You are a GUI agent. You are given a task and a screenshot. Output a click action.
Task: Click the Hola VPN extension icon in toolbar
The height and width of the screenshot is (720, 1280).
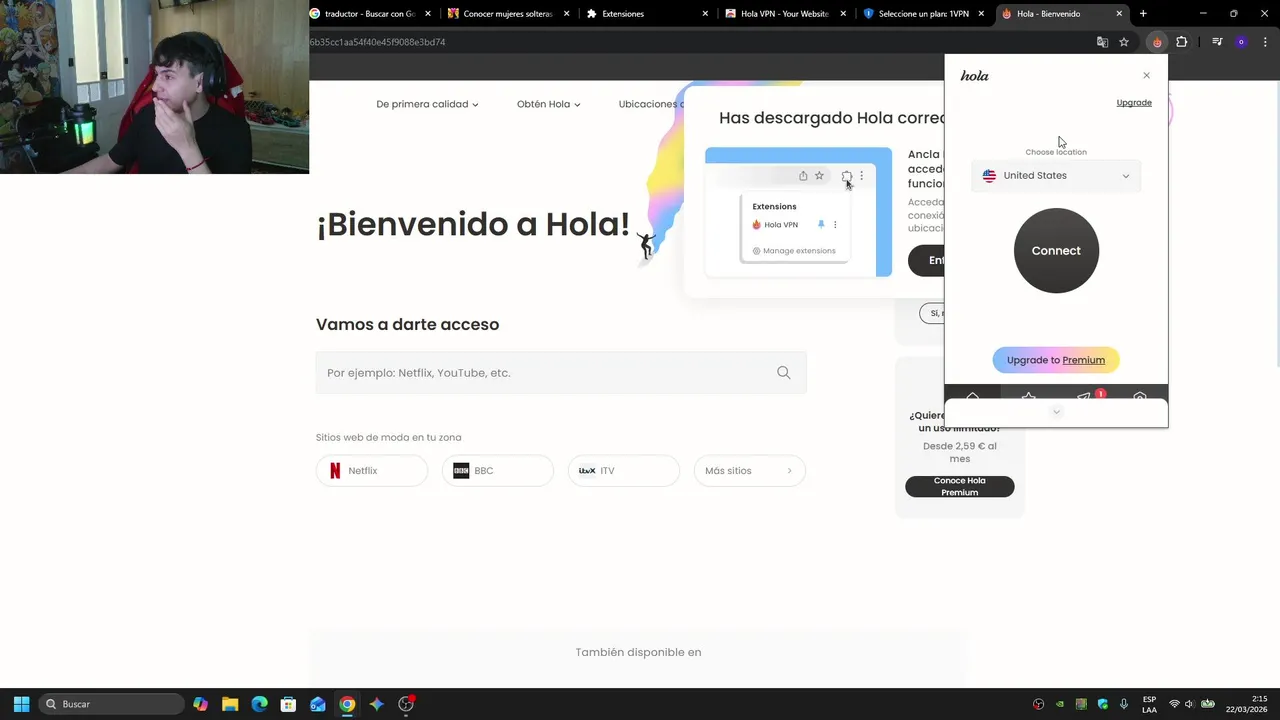(1157, 42)
